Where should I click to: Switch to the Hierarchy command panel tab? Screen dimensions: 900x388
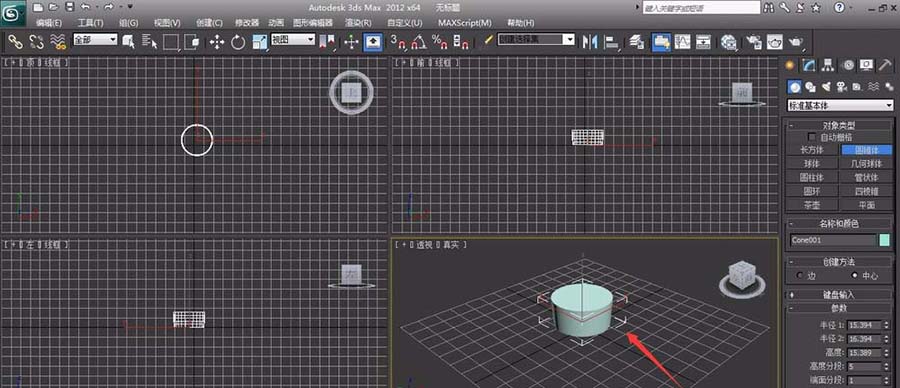click(x=828, y=65)
